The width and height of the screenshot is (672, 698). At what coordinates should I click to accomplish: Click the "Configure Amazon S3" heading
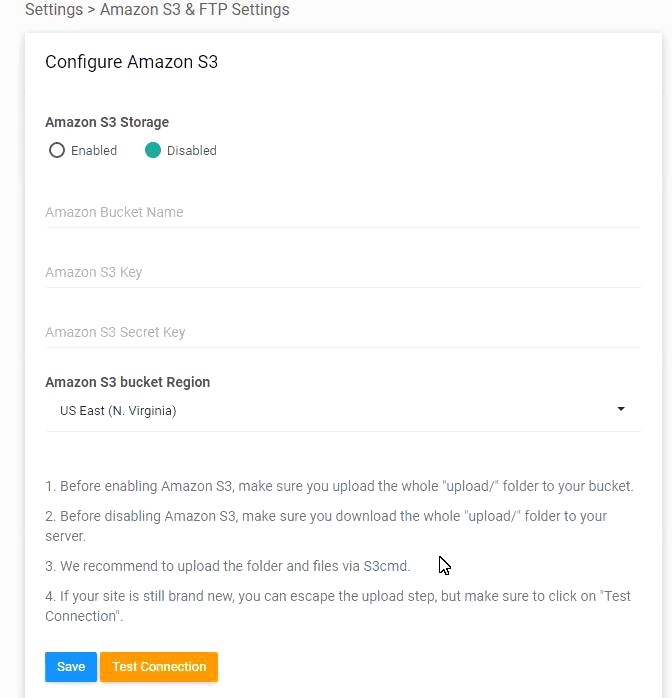click(131, 62)
